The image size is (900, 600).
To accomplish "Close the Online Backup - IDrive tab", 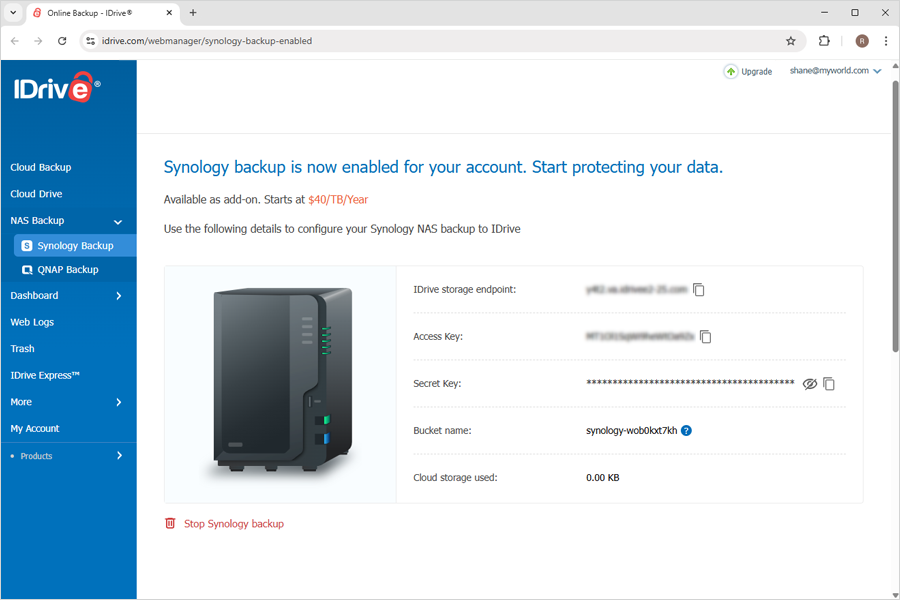I will 169,13.
